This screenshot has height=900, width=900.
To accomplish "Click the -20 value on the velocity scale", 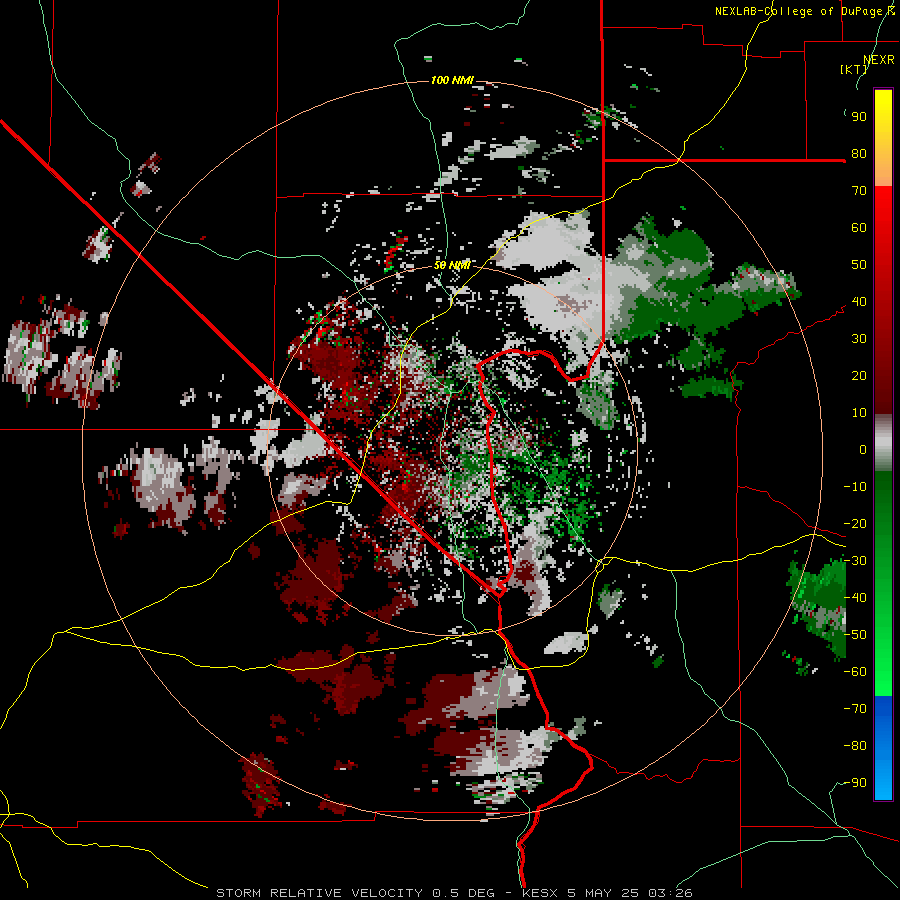I will [x=855, y=524].
